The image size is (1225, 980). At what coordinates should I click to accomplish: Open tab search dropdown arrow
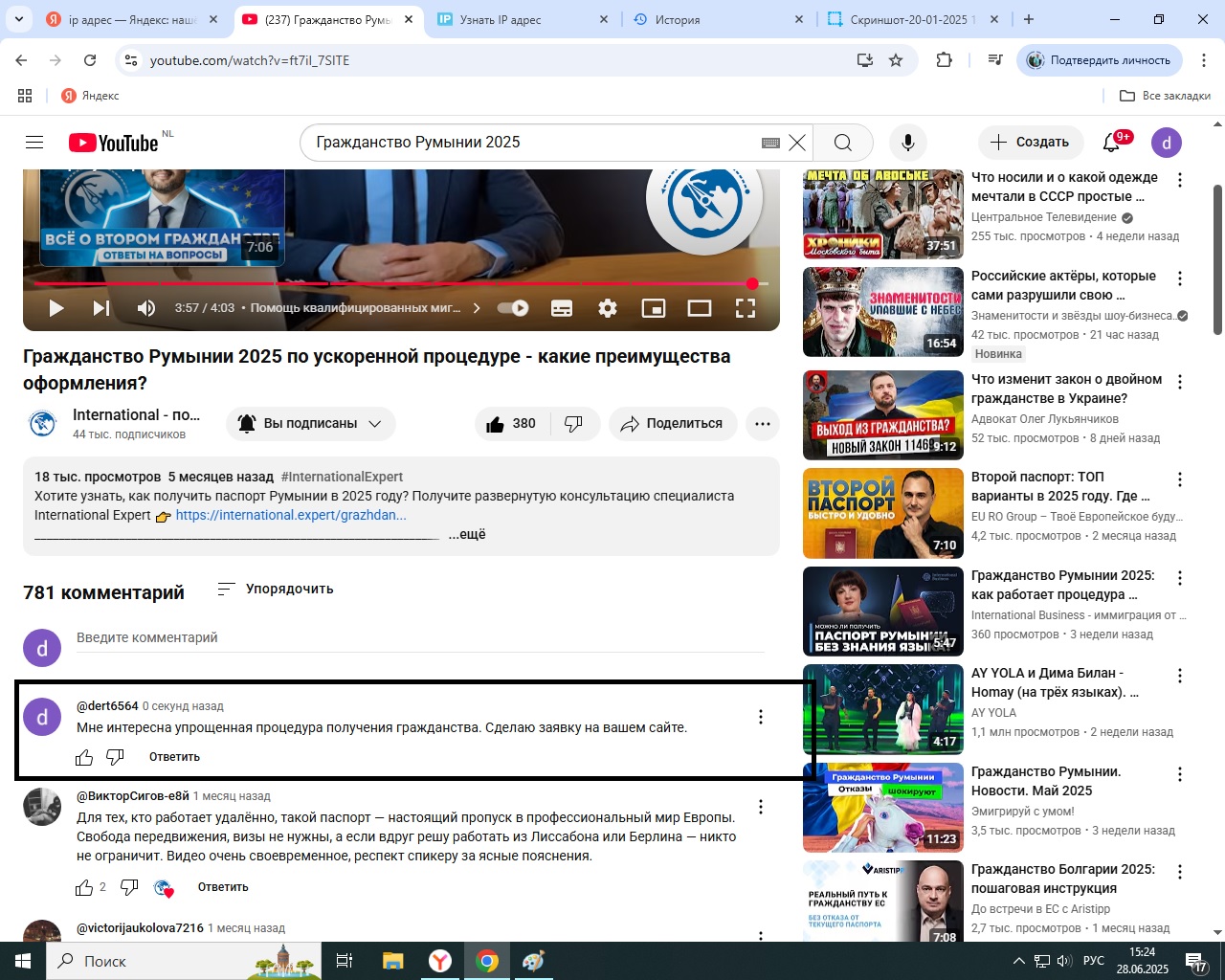point(19,19)
